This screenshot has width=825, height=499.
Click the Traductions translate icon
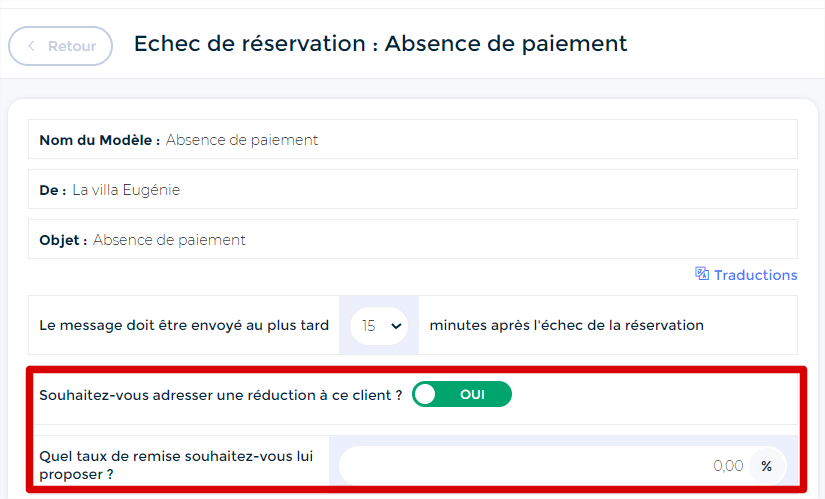(x=701, y=274)
